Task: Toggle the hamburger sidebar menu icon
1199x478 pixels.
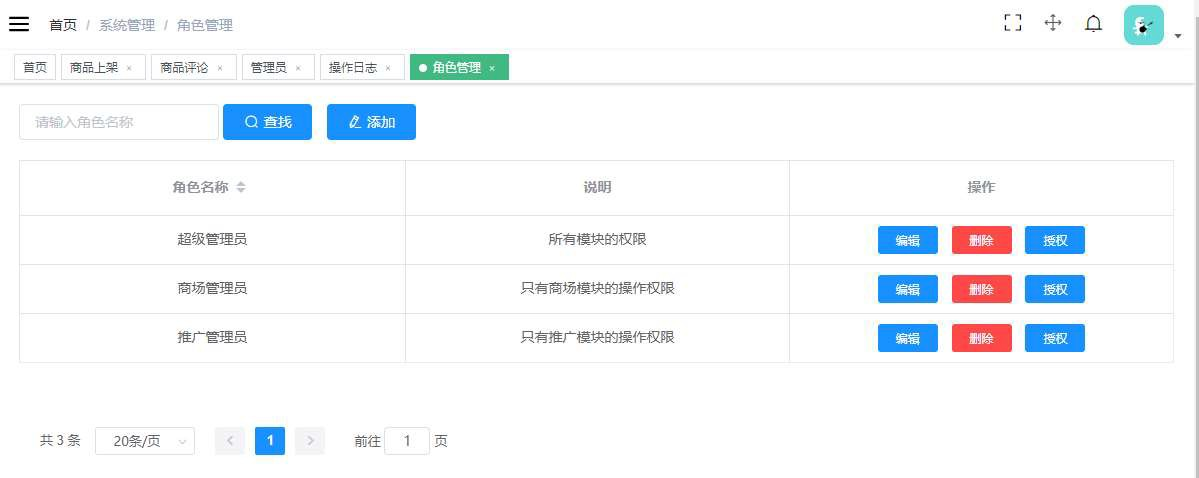Action: [x=19, y=24]
